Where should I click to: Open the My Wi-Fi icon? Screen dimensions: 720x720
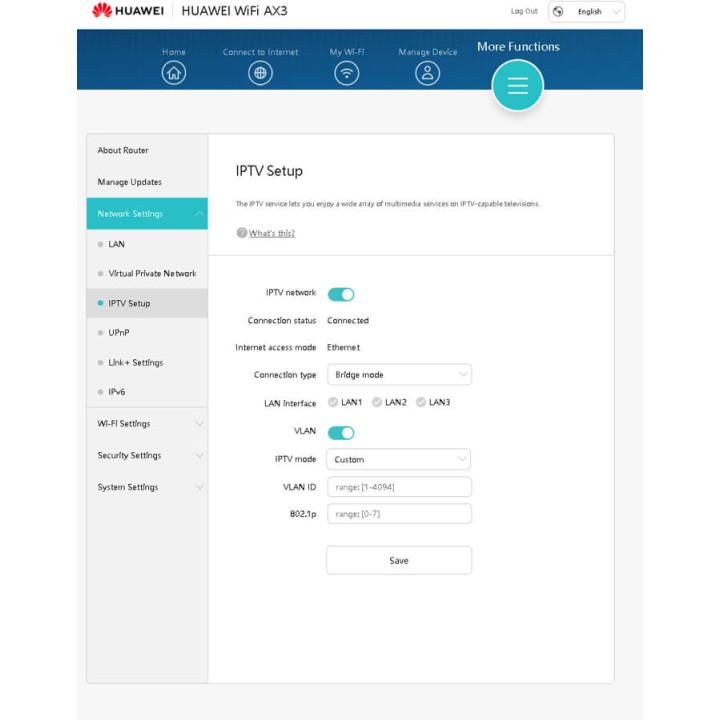[347, 73]
